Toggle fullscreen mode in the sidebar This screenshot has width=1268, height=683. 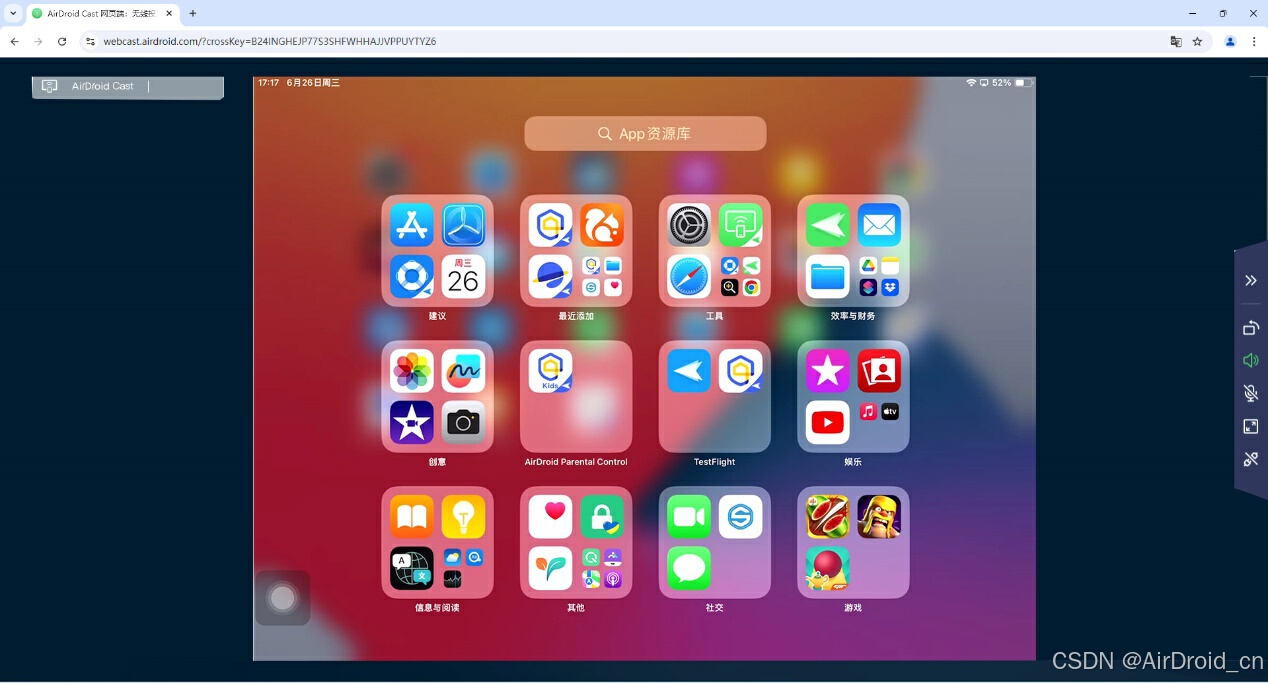coord(1250,426)
